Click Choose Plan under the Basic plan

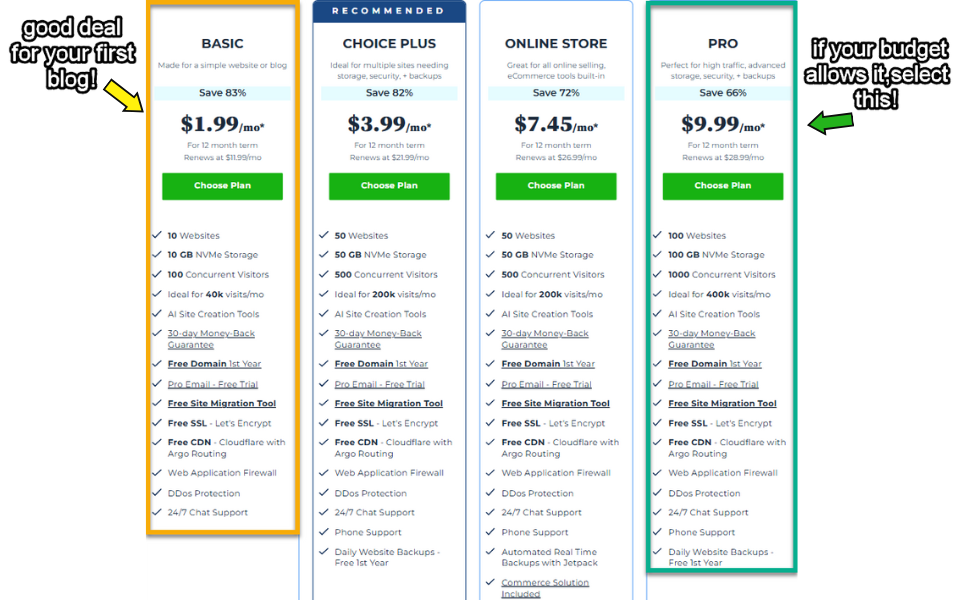222,186
